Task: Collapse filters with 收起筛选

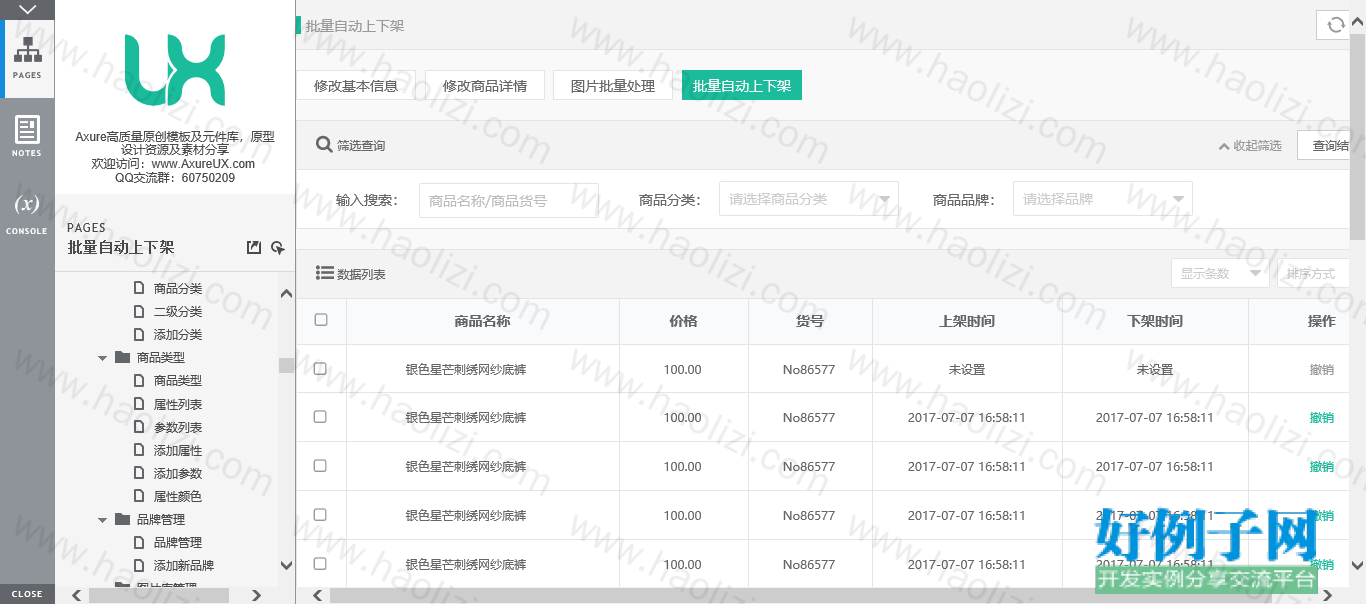Action: (x=1250, y=146)
